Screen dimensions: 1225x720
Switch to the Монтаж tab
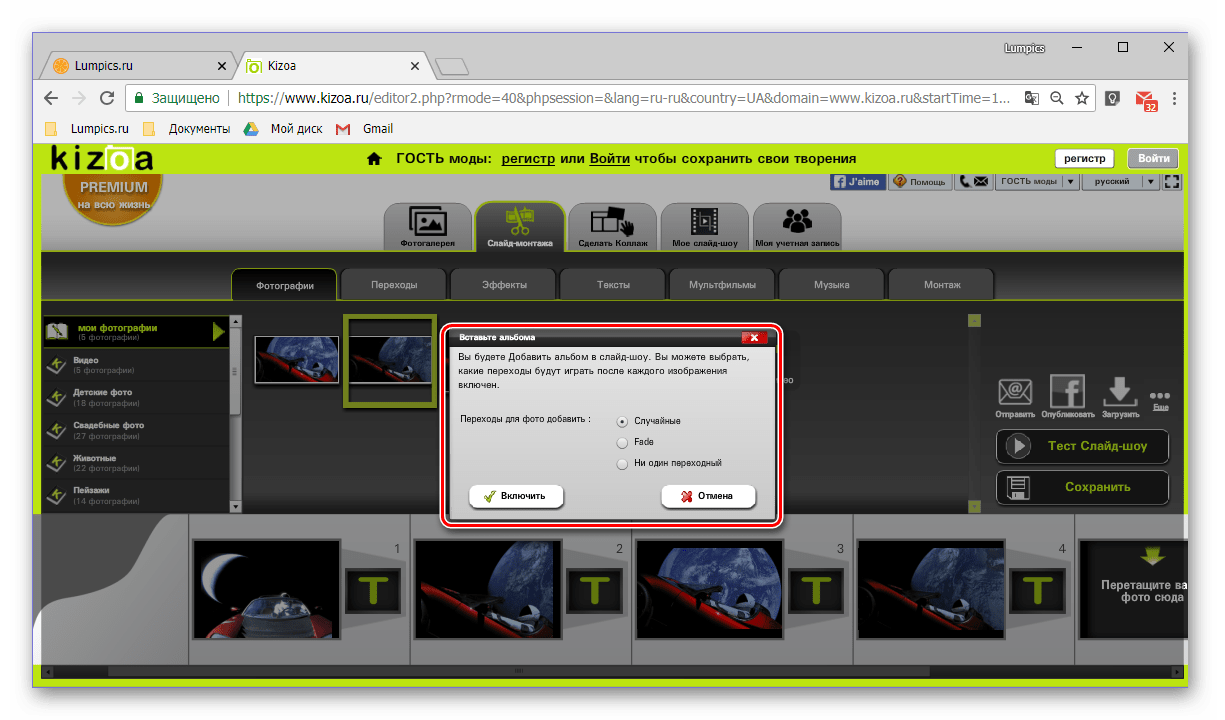942,285
